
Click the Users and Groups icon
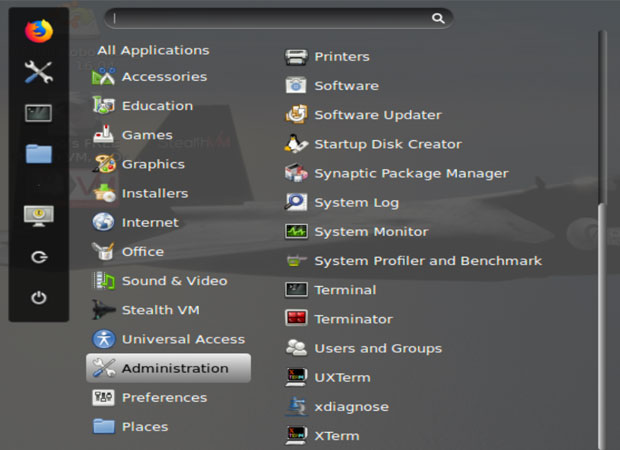[x=296, y=348]
